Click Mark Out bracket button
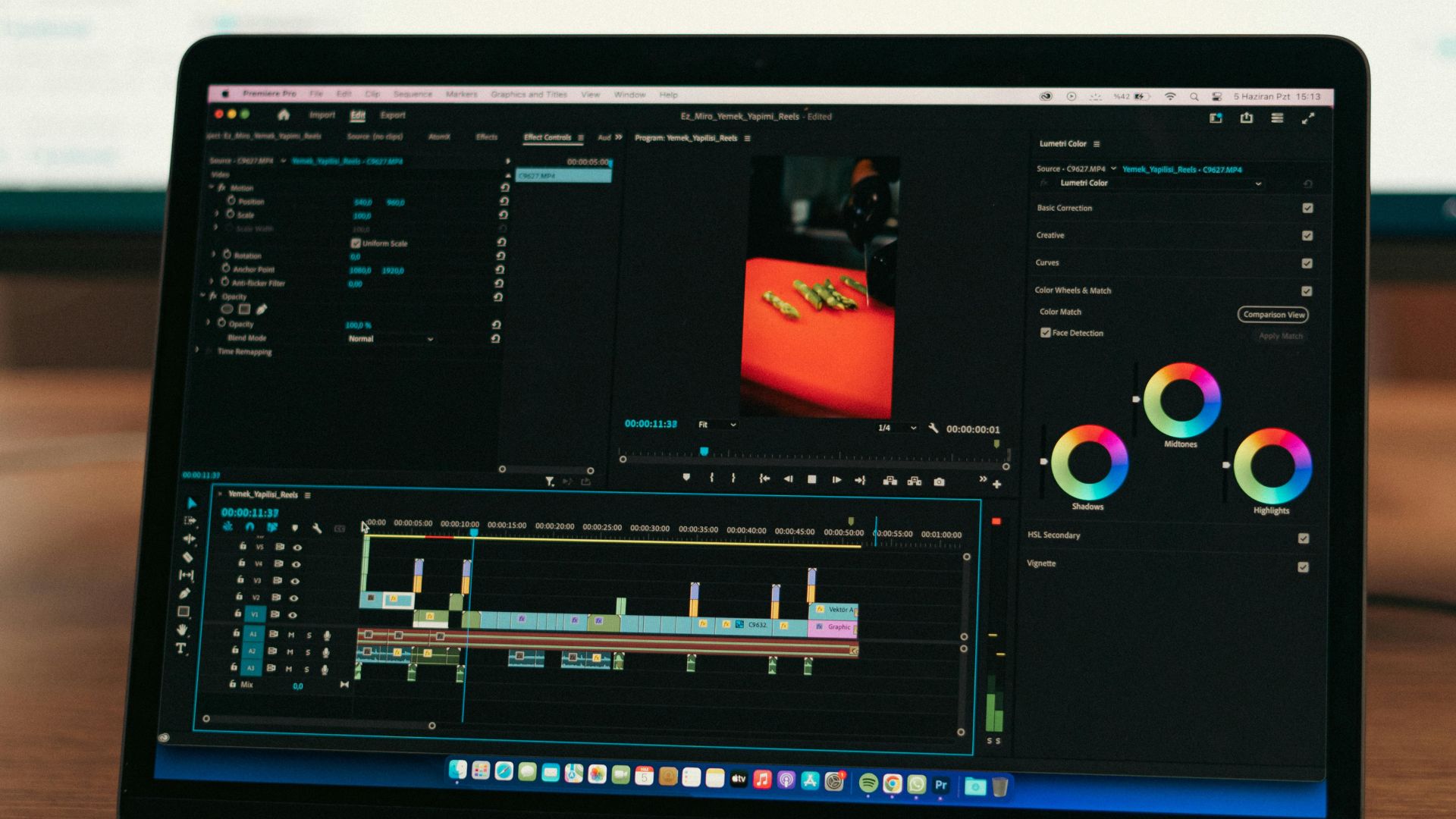The width and height of the screenshot is (1456, 819). (x=733, y=478)
